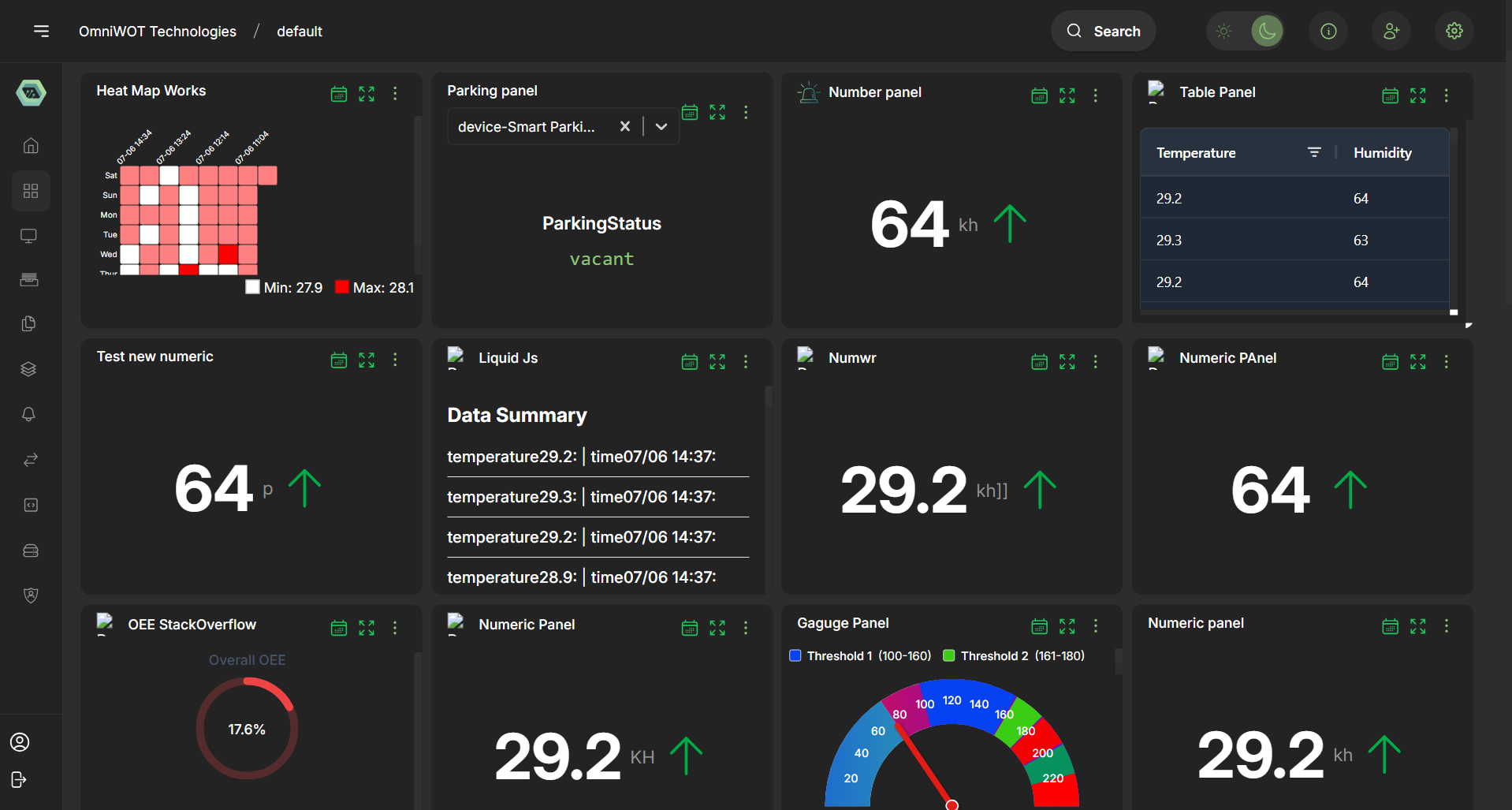Click the Notifications bell icon in sidebar

(x=29, y=414)
